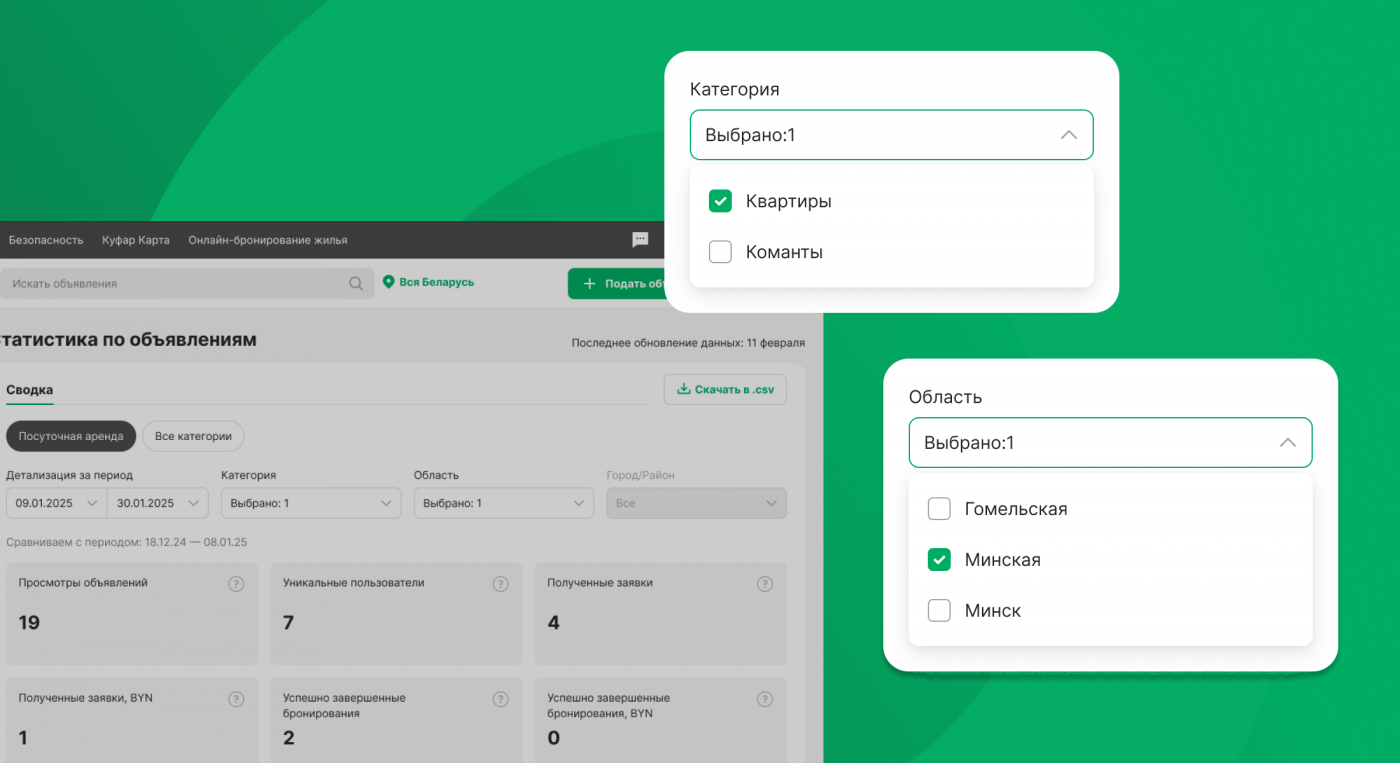Viewport: 1400px width, 763px height.
Task: Open the start date 09.01.2025 dropdown
Action: click(x=56, y=503)
